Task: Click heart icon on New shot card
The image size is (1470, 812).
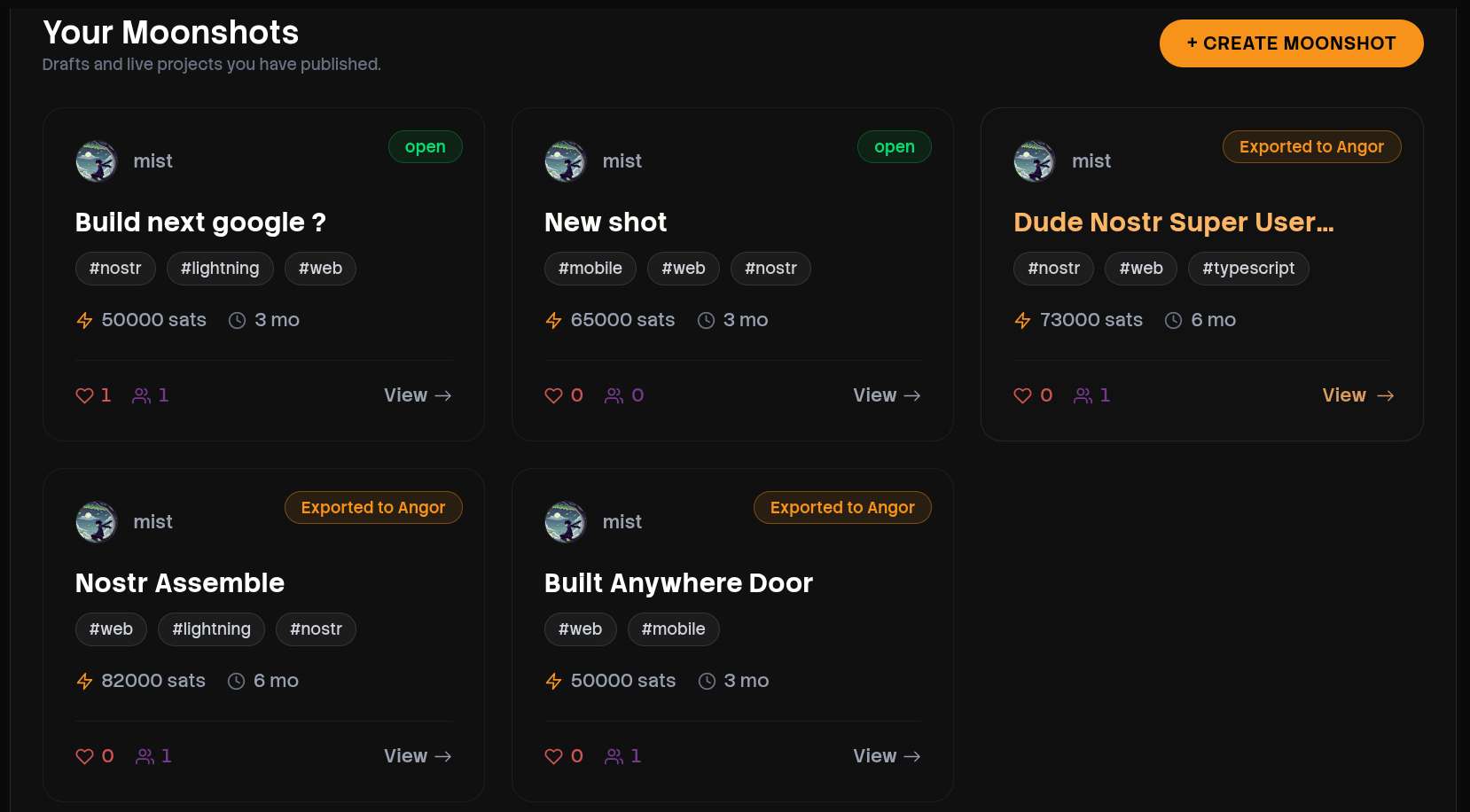Action: pyautogui.click(x=553, y=395)
